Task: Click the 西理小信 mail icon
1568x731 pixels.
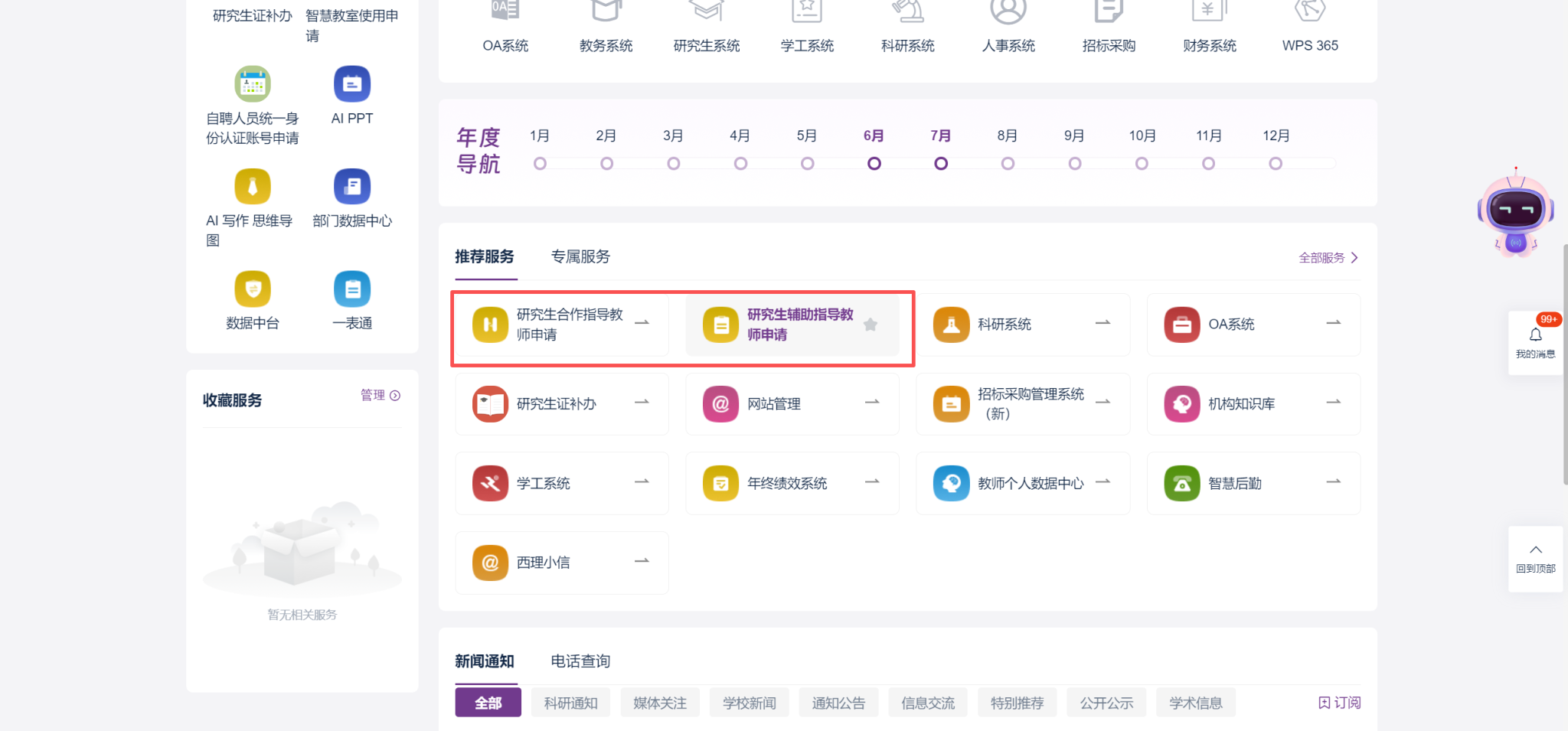Action: pos(490,563)
